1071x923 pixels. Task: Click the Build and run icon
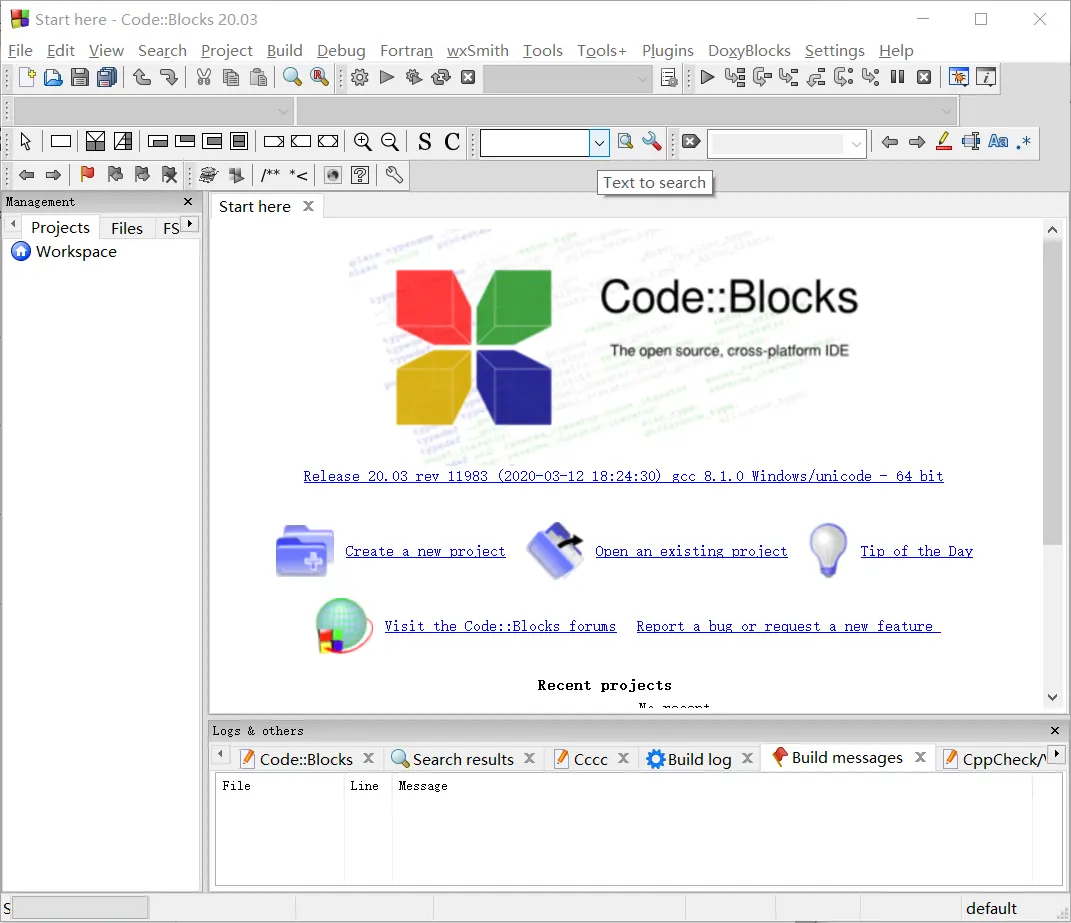[414, 77]
